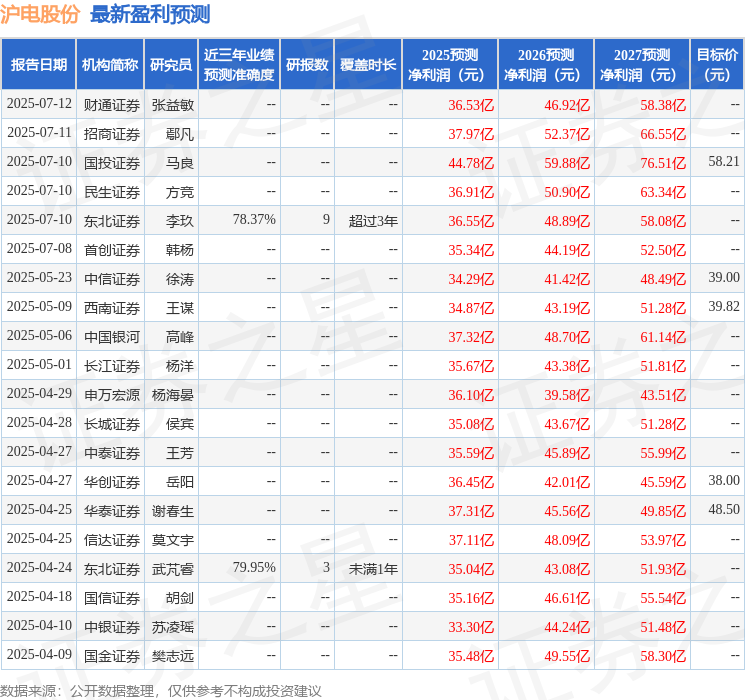Click researcher name 马良
This screenshot has height=700, width=745.
coord(180,163)
